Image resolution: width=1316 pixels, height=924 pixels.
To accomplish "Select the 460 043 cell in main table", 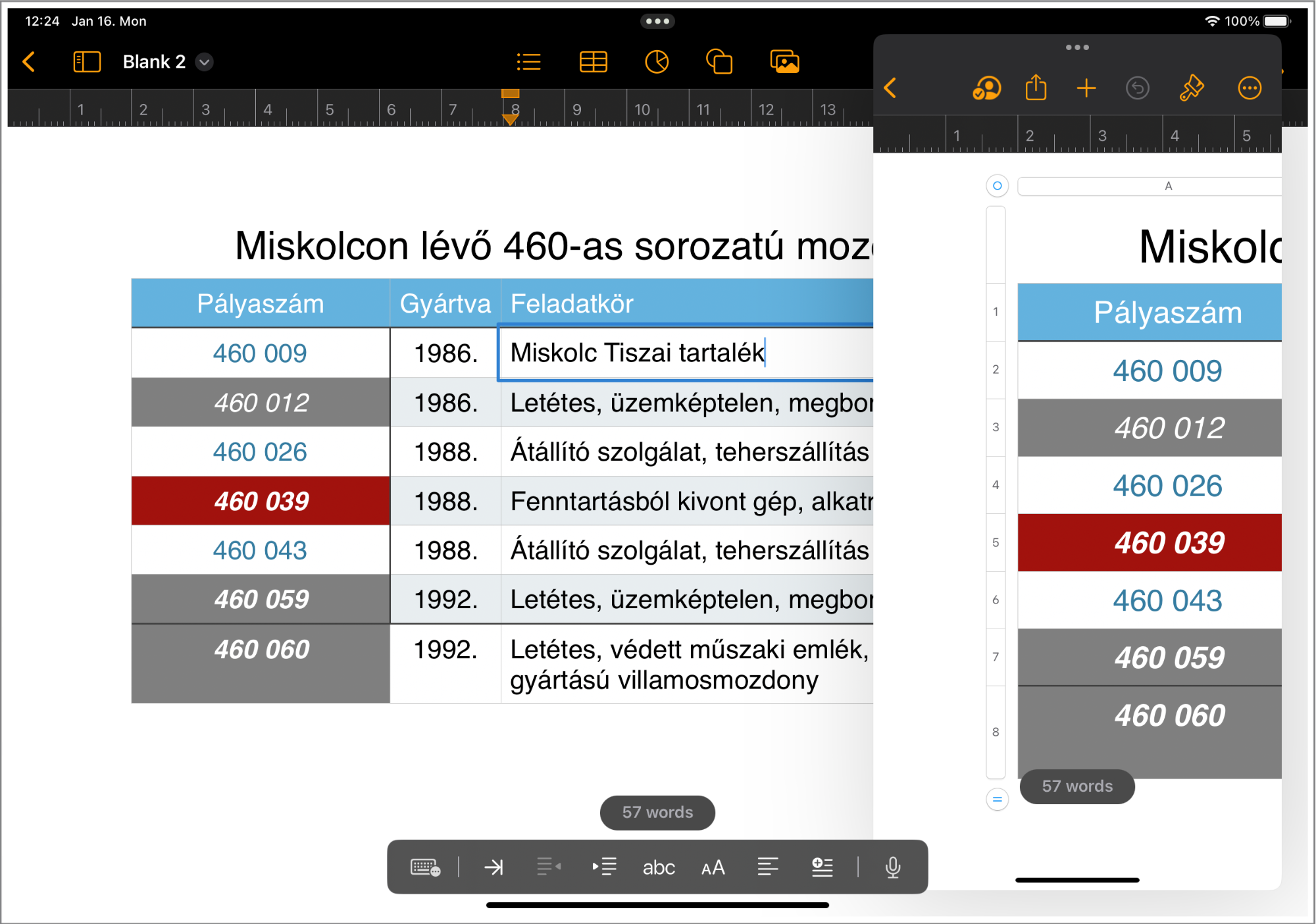I will click(x=261, y=550).
